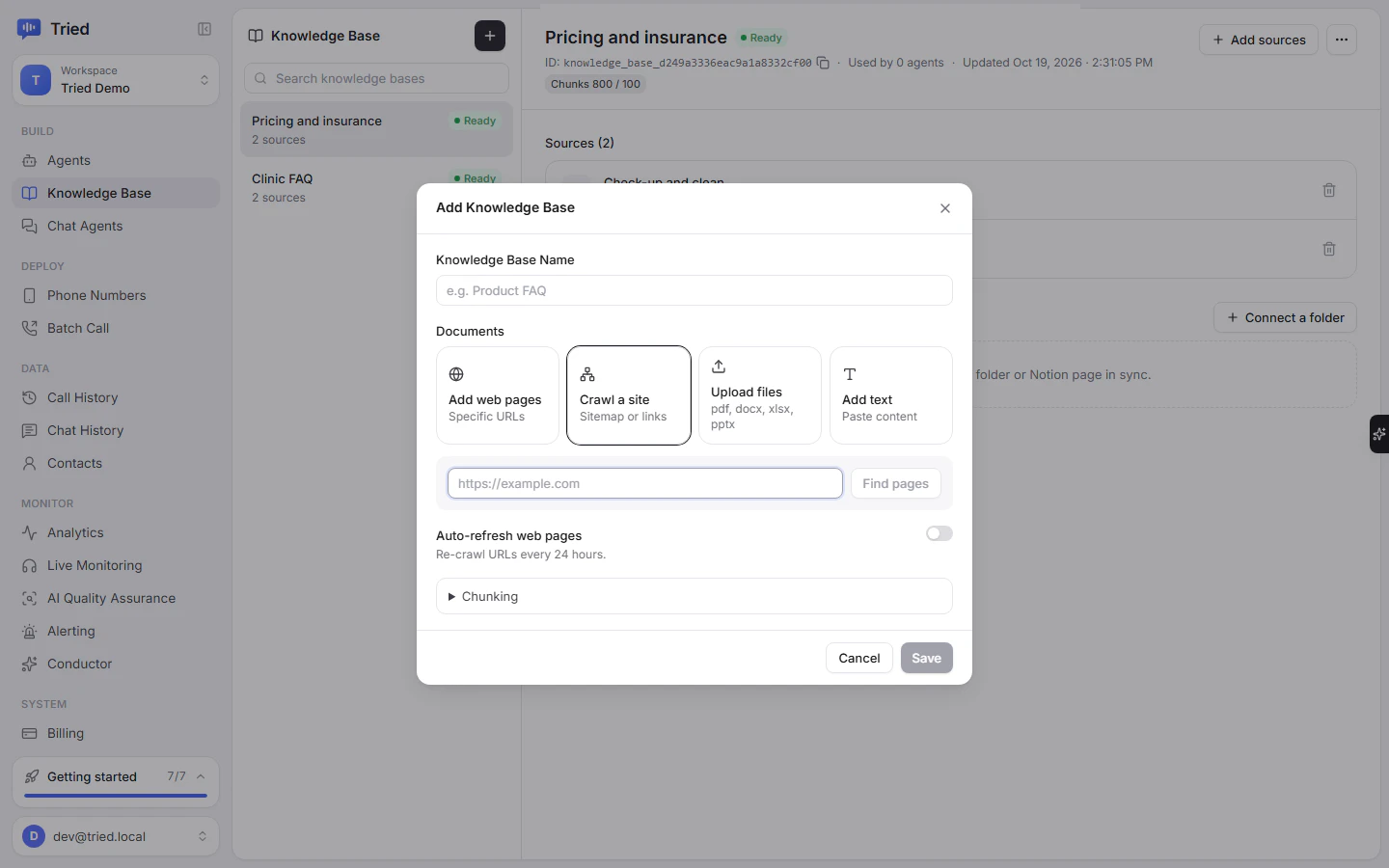Open Batch Call page

(x=116, y=328)
